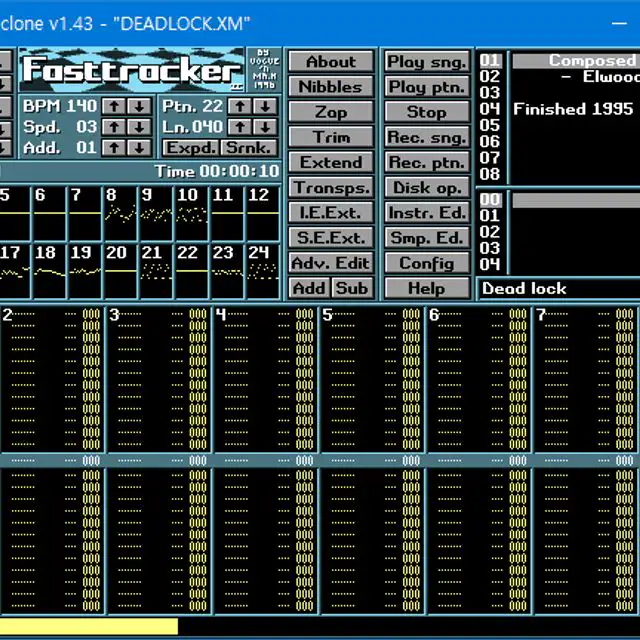The image size is (640, 640).
Task: Click the Add channels button
Action: click(x=309, y=288)
